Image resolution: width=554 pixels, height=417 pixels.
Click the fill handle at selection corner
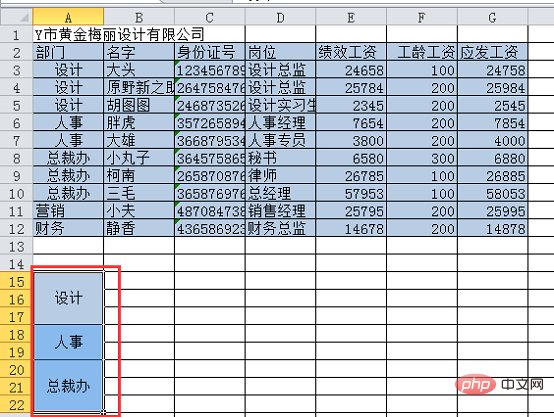tap(103, 412)
